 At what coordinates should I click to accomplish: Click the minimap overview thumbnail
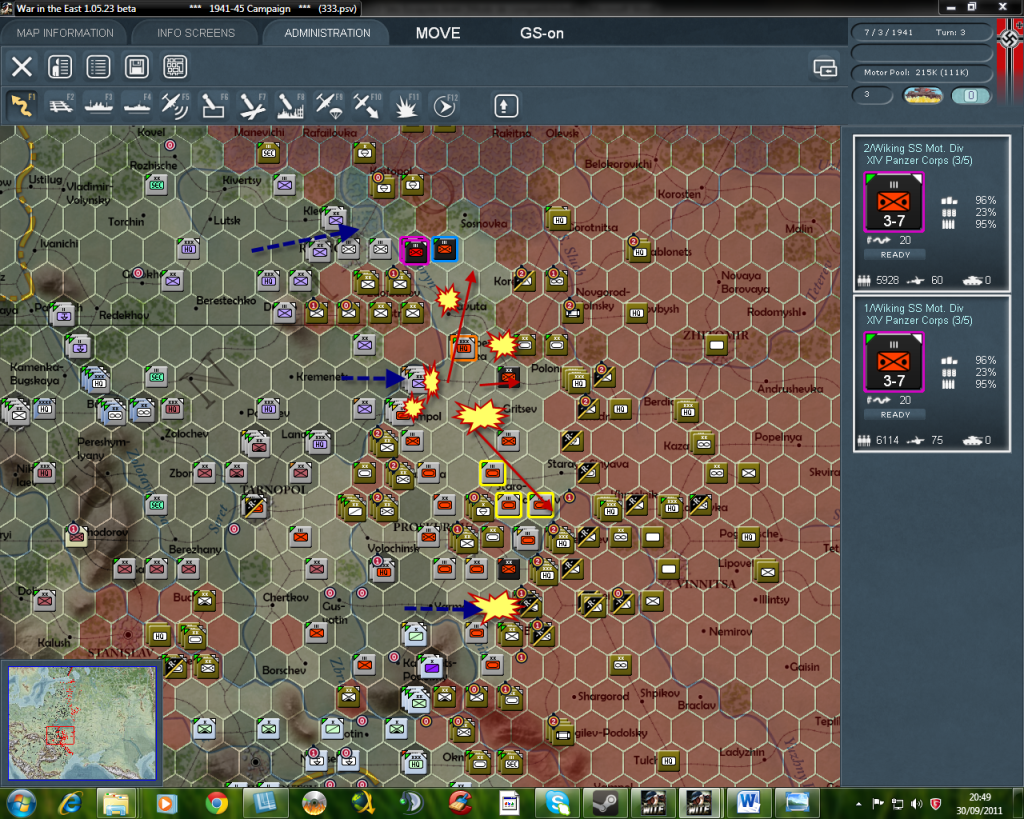[x=82, y=722]
